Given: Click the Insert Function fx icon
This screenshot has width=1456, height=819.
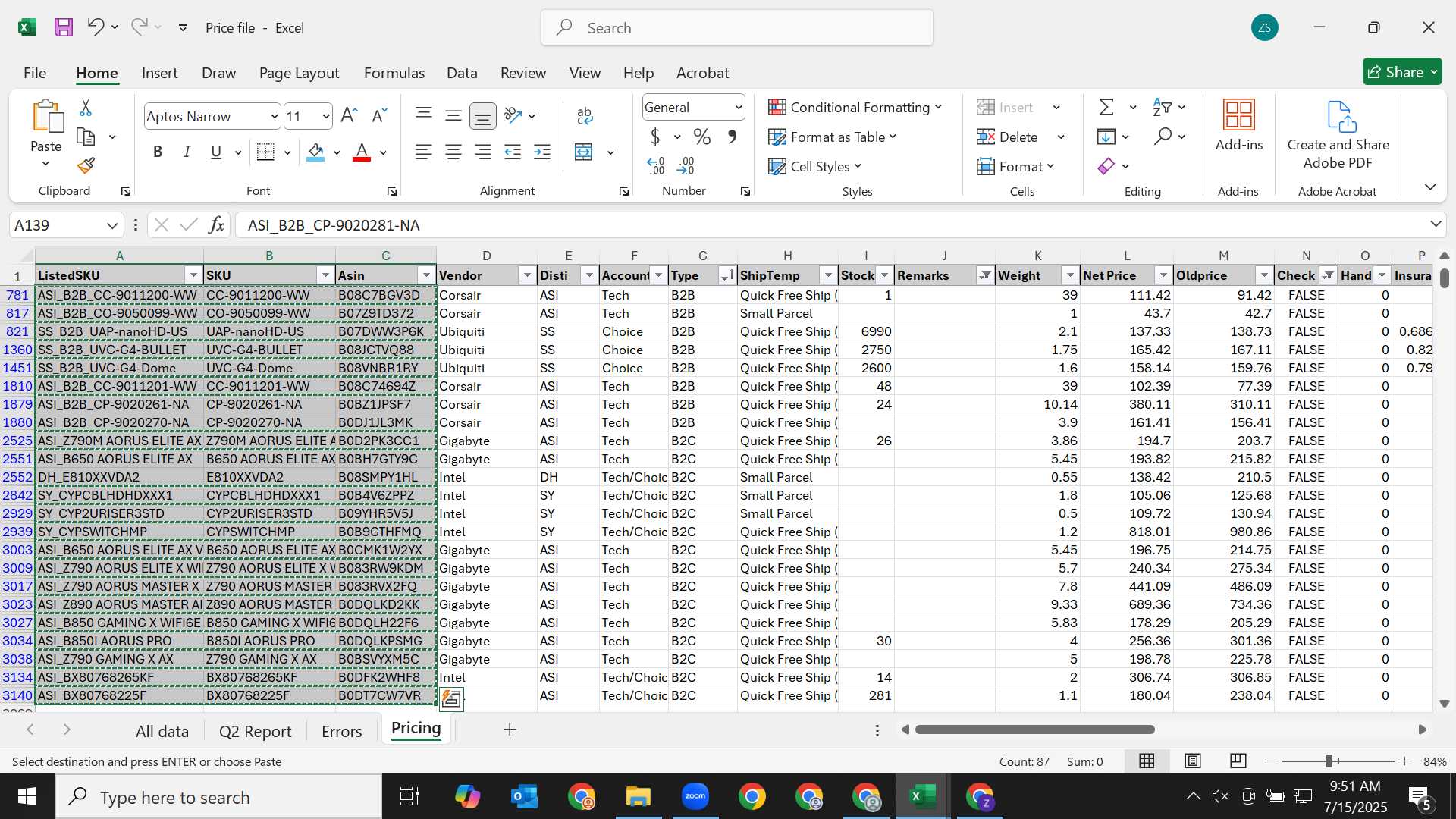Looking at the screenshot, I should coord(217,224).
